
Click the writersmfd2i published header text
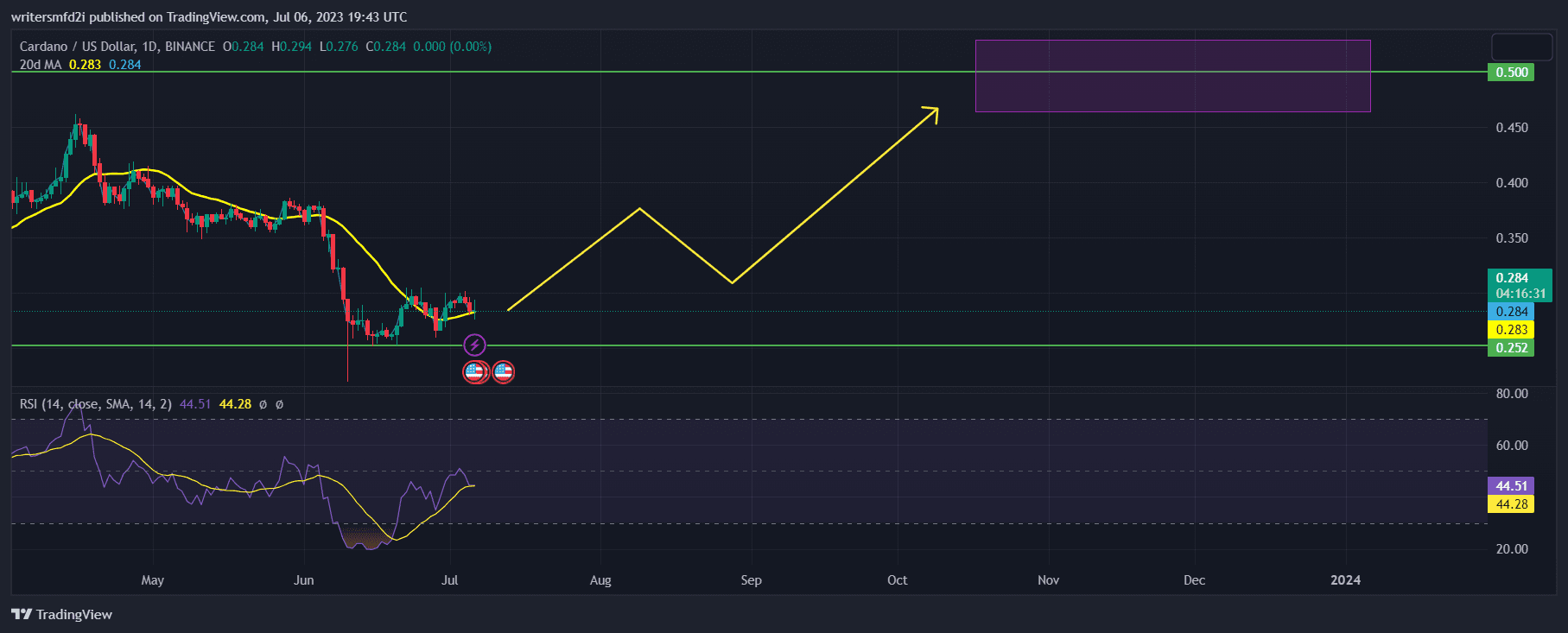coord(209,17)
